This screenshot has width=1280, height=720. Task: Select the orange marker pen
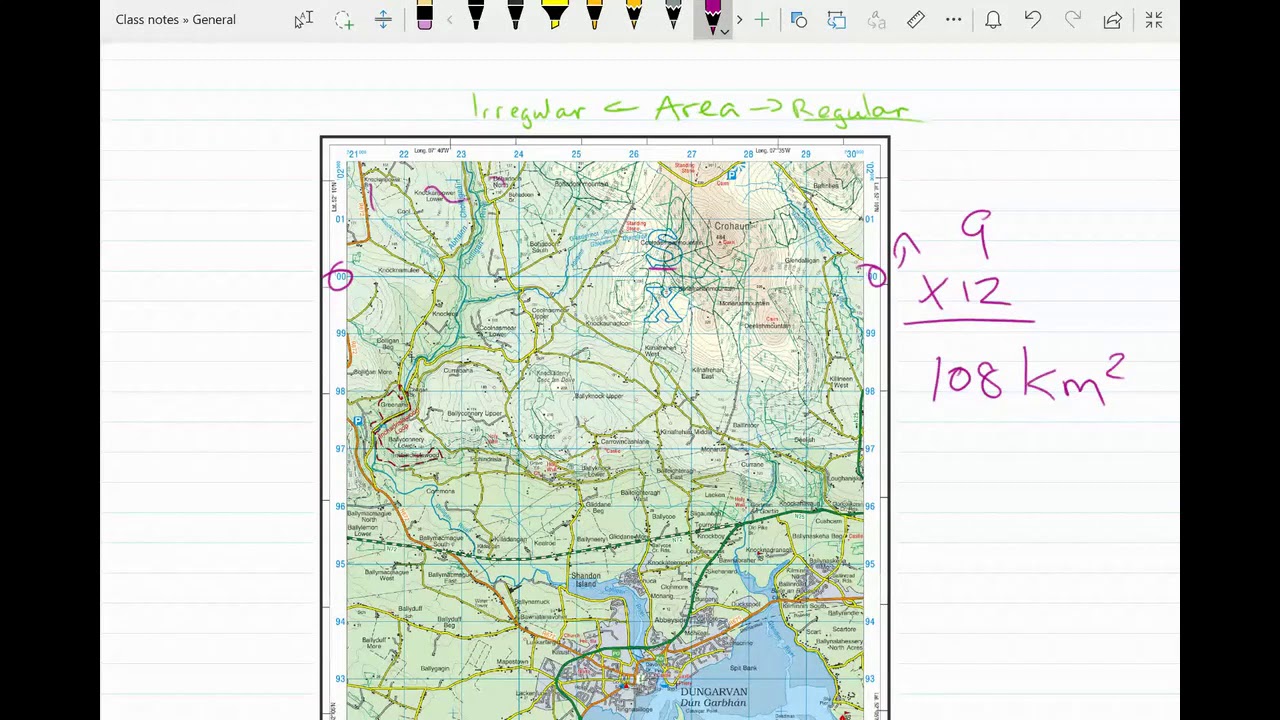click(x=594, y=16)
